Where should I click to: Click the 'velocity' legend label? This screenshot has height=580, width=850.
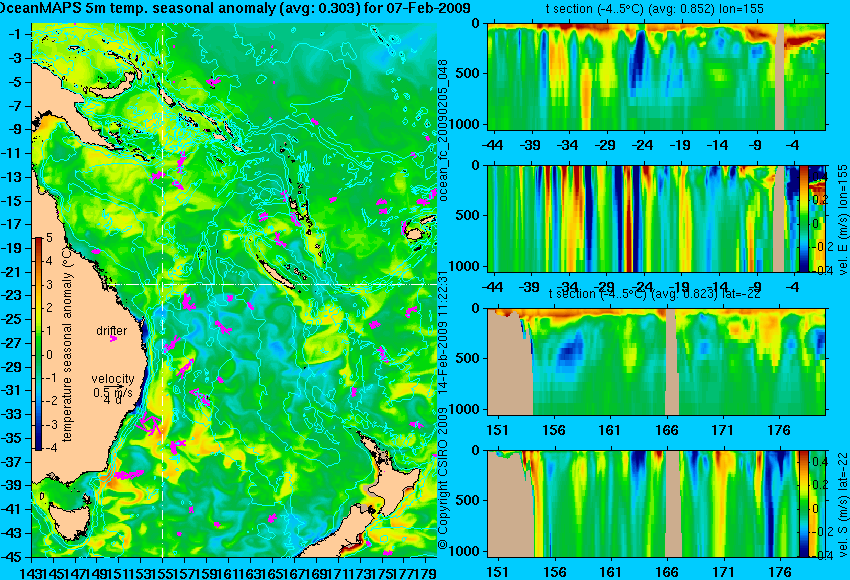click(x=113, y=378)
